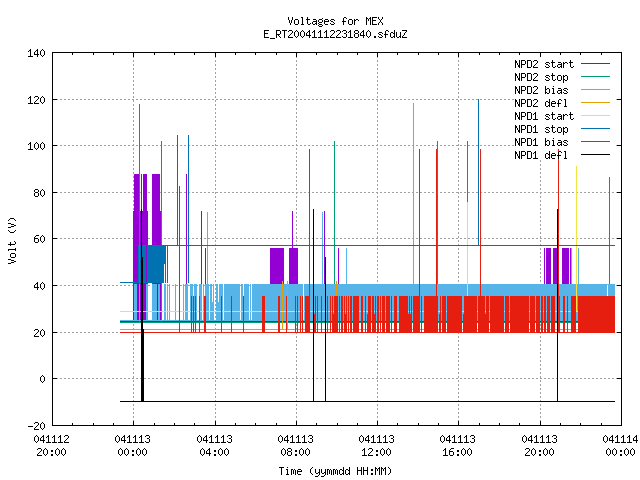Click the dark blue spike reaching 120 V

click(x=478, y=171)
